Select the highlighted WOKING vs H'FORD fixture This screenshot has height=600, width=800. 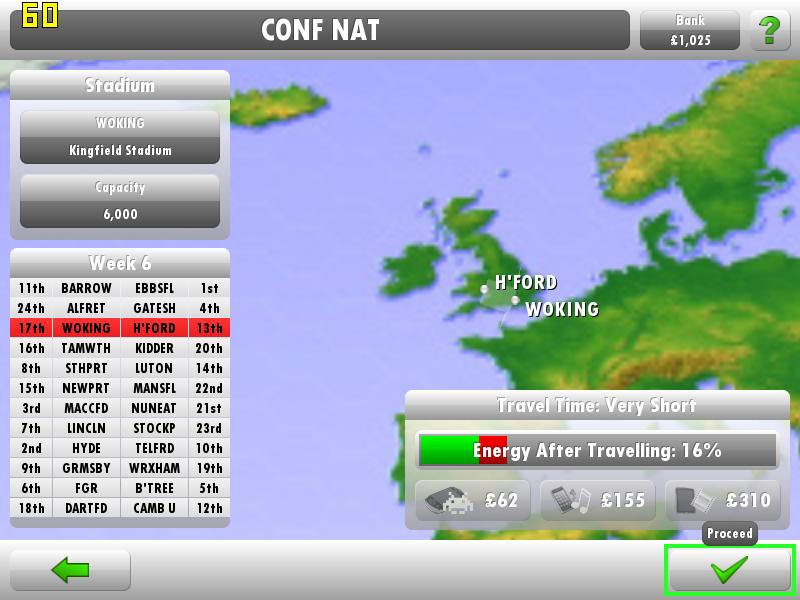tap(120, 328)
